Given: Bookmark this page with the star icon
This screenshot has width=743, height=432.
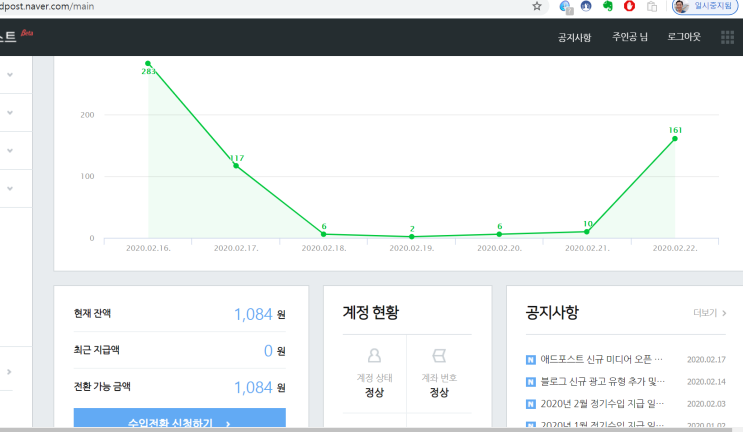Looking at the screenshot, I should [x=537, y=6].
